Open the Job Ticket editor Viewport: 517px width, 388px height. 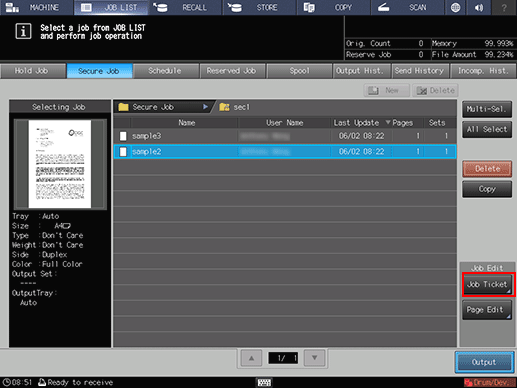click(487, 284)
